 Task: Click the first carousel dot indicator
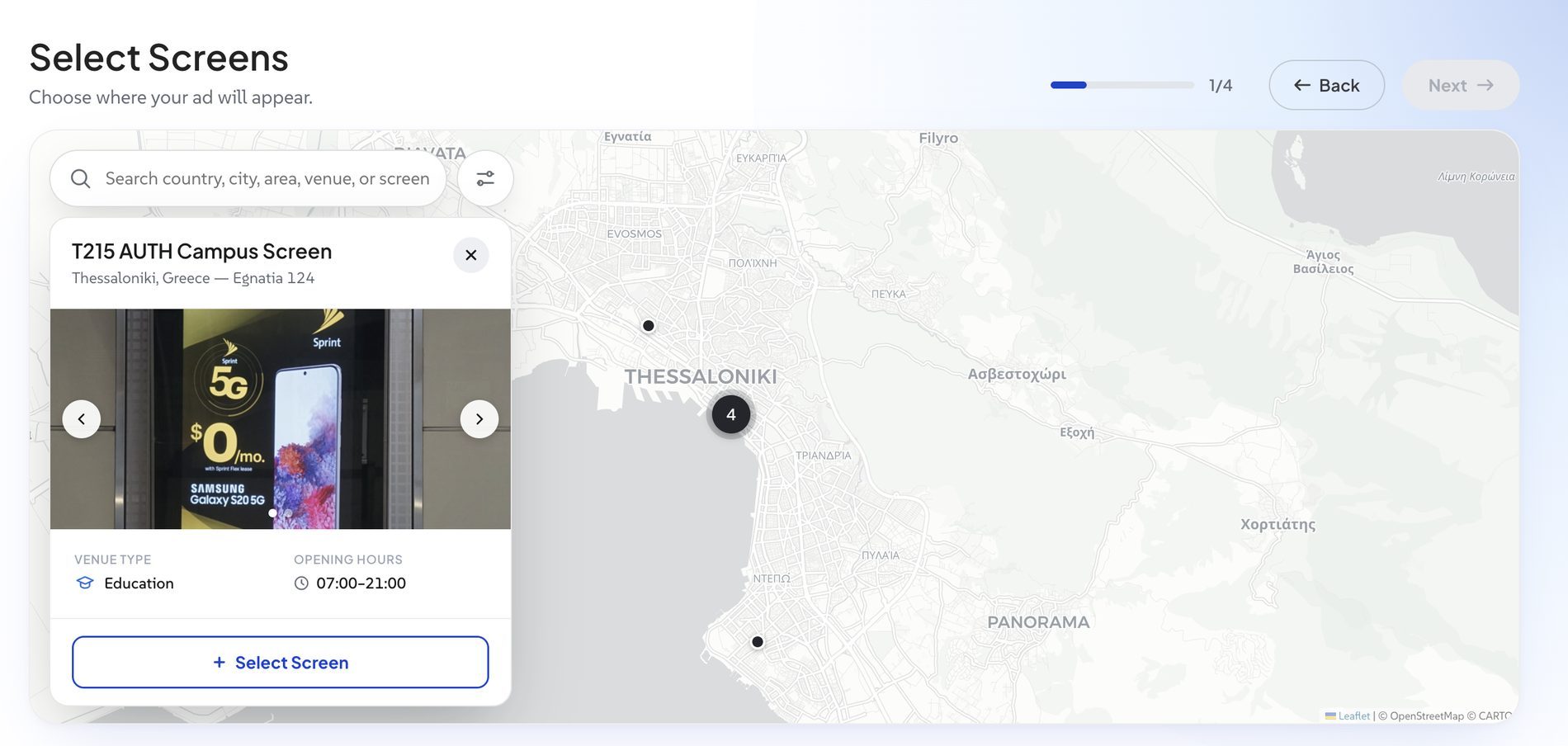(x=272, y=513)
